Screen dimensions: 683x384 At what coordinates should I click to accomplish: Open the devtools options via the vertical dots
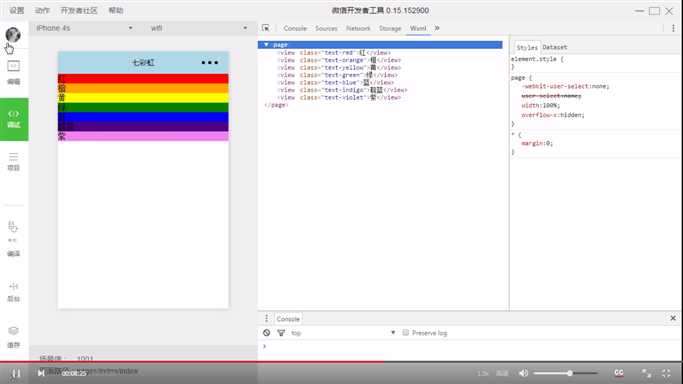(673, 28)
